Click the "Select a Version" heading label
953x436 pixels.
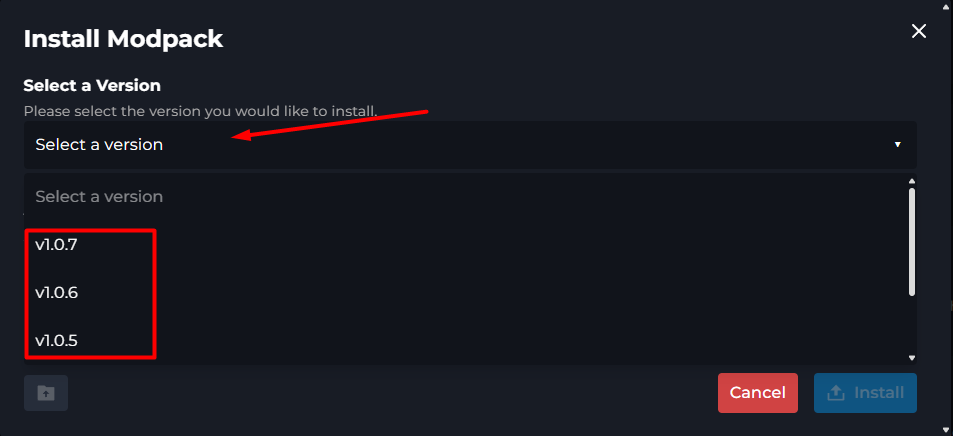(x=92, y=85)
